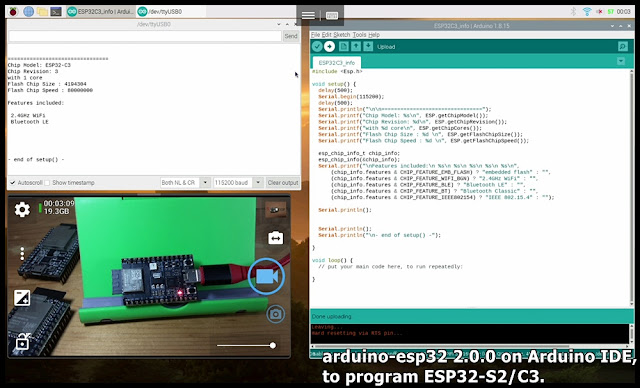Click the Bluetooth tray icon
640x388 pixels.
tap(573, 11)
